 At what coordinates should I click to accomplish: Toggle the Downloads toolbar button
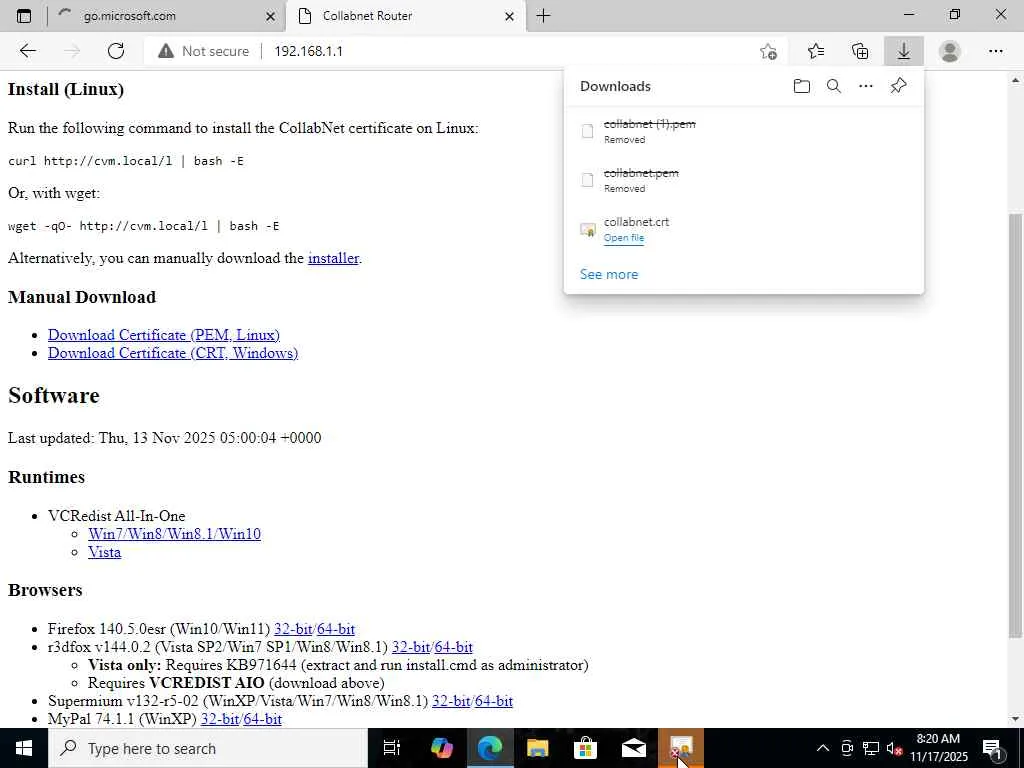click(904, 51)
